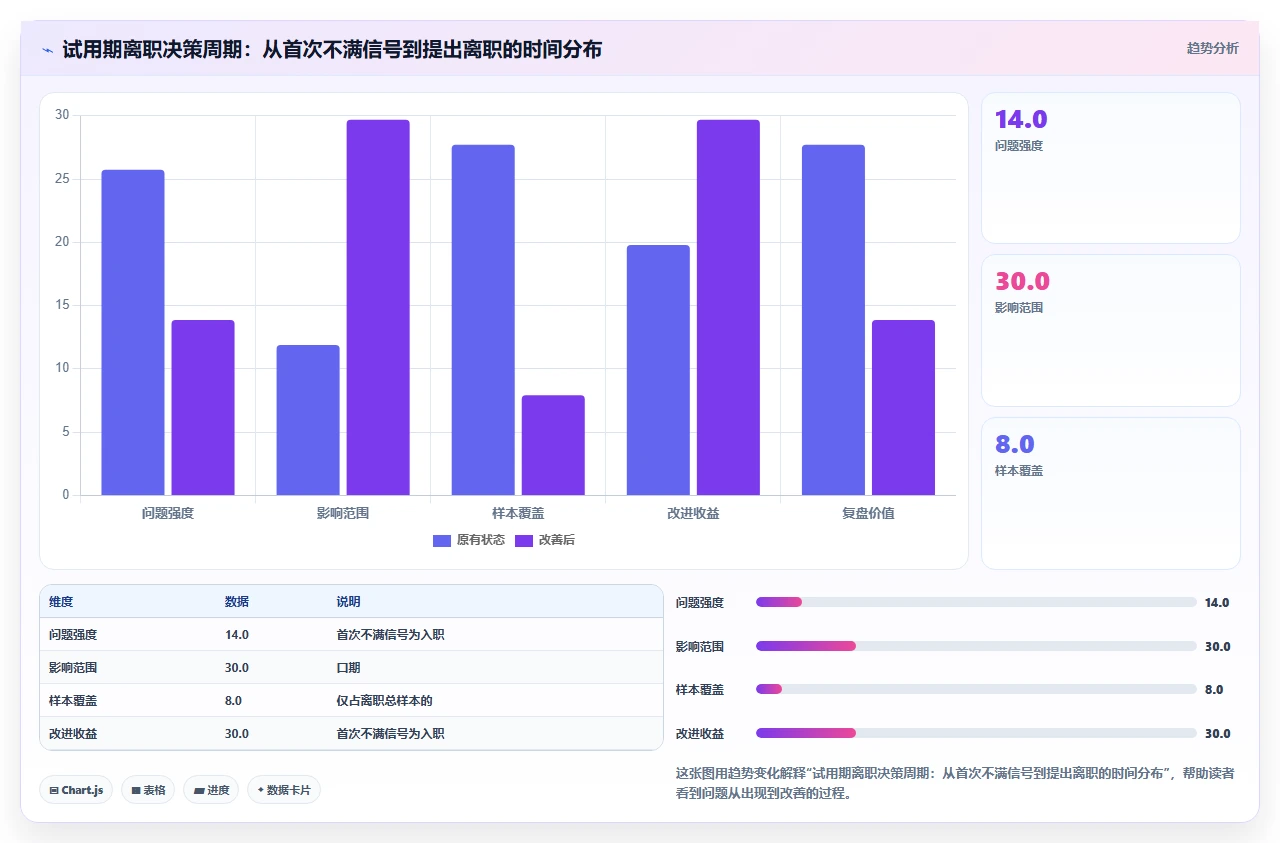Open the 14.0 问题强度 data card
This screenshot has width=1280, height=843.
[1111, 168]
